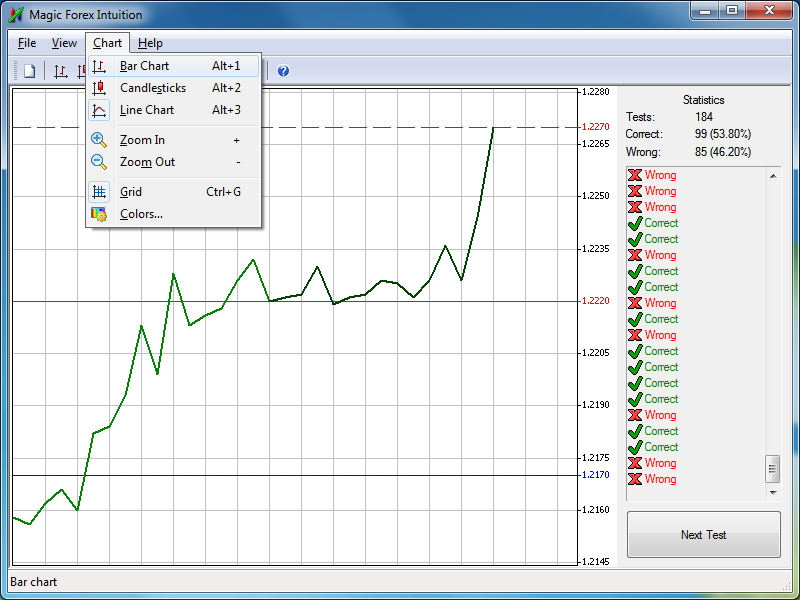Click the bar chart toolbar button
Image resolution: width=800 pixels, height=600 pixels.
coord(61,71)
